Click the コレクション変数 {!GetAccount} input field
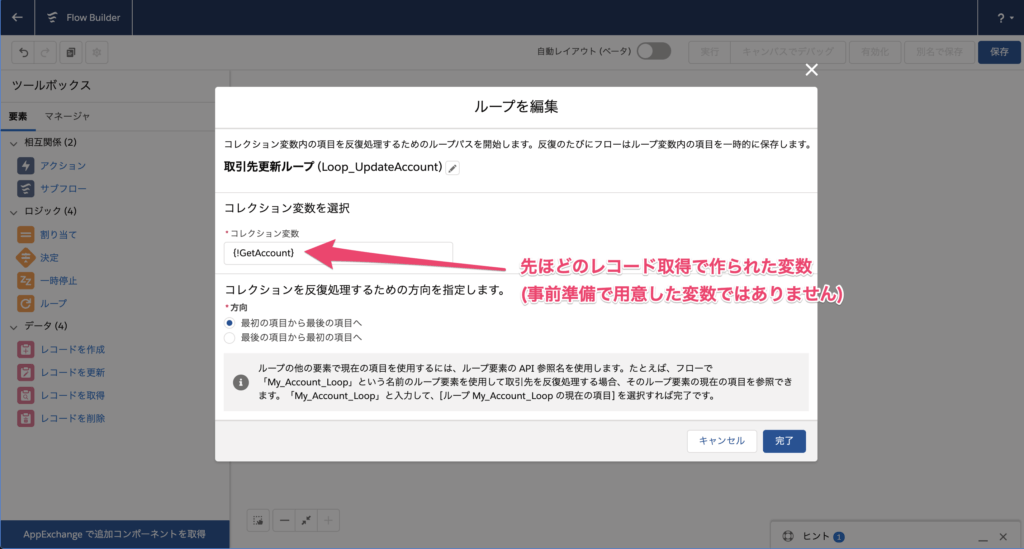This screenshot has width=1024, height=549. click(x=338, y=253)
